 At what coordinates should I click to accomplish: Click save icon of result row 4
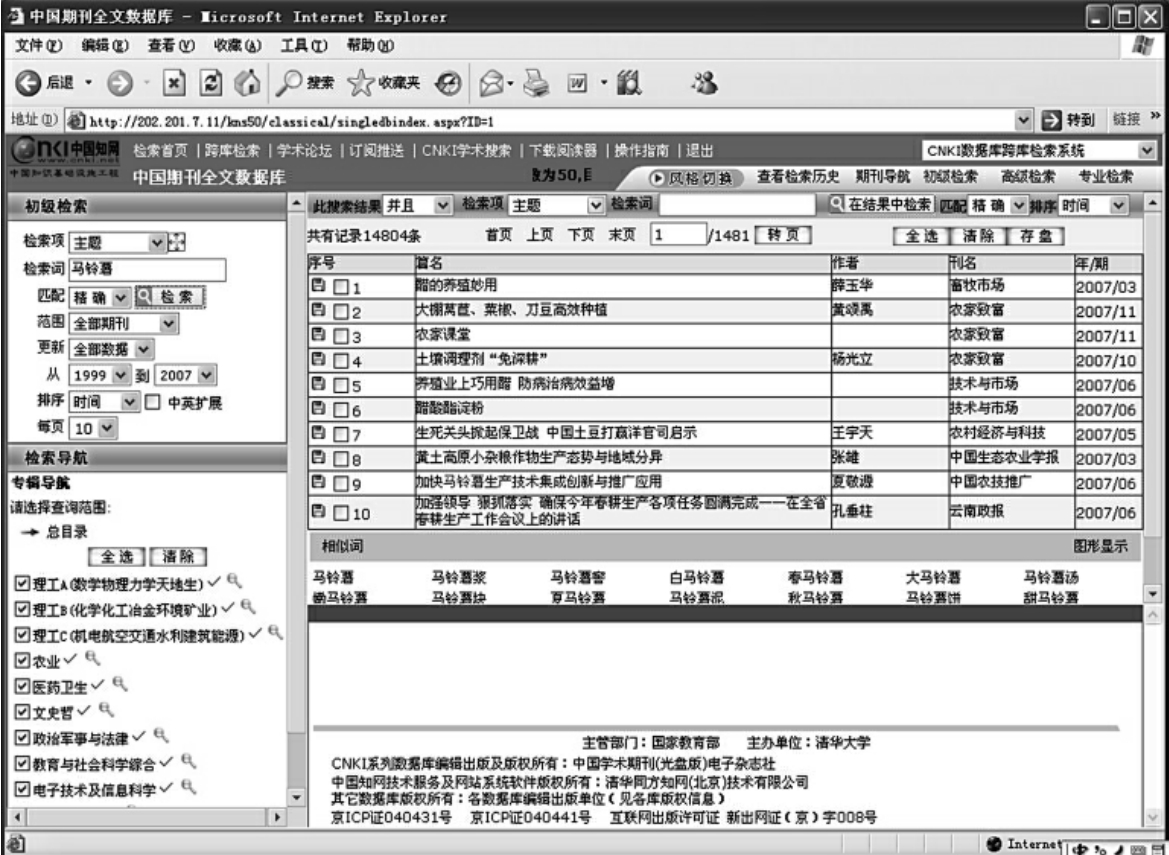[318, 359]
